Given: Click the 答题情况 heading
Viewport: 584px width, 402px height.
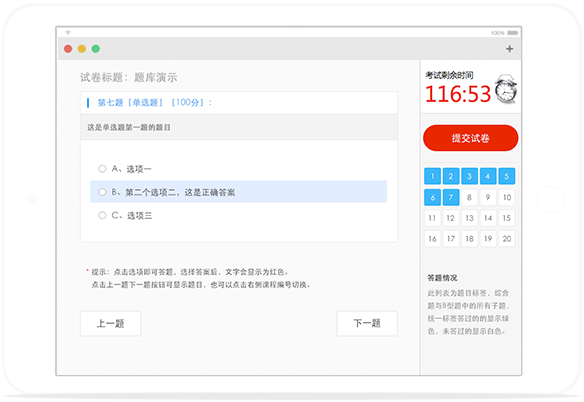Looking at the screenshot, I should click(442, 278).
